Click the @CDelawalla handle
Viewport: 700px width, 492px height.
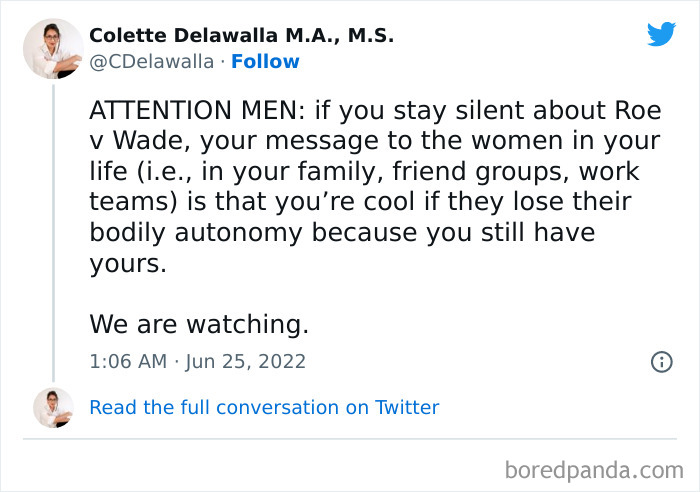pos(151,62)
